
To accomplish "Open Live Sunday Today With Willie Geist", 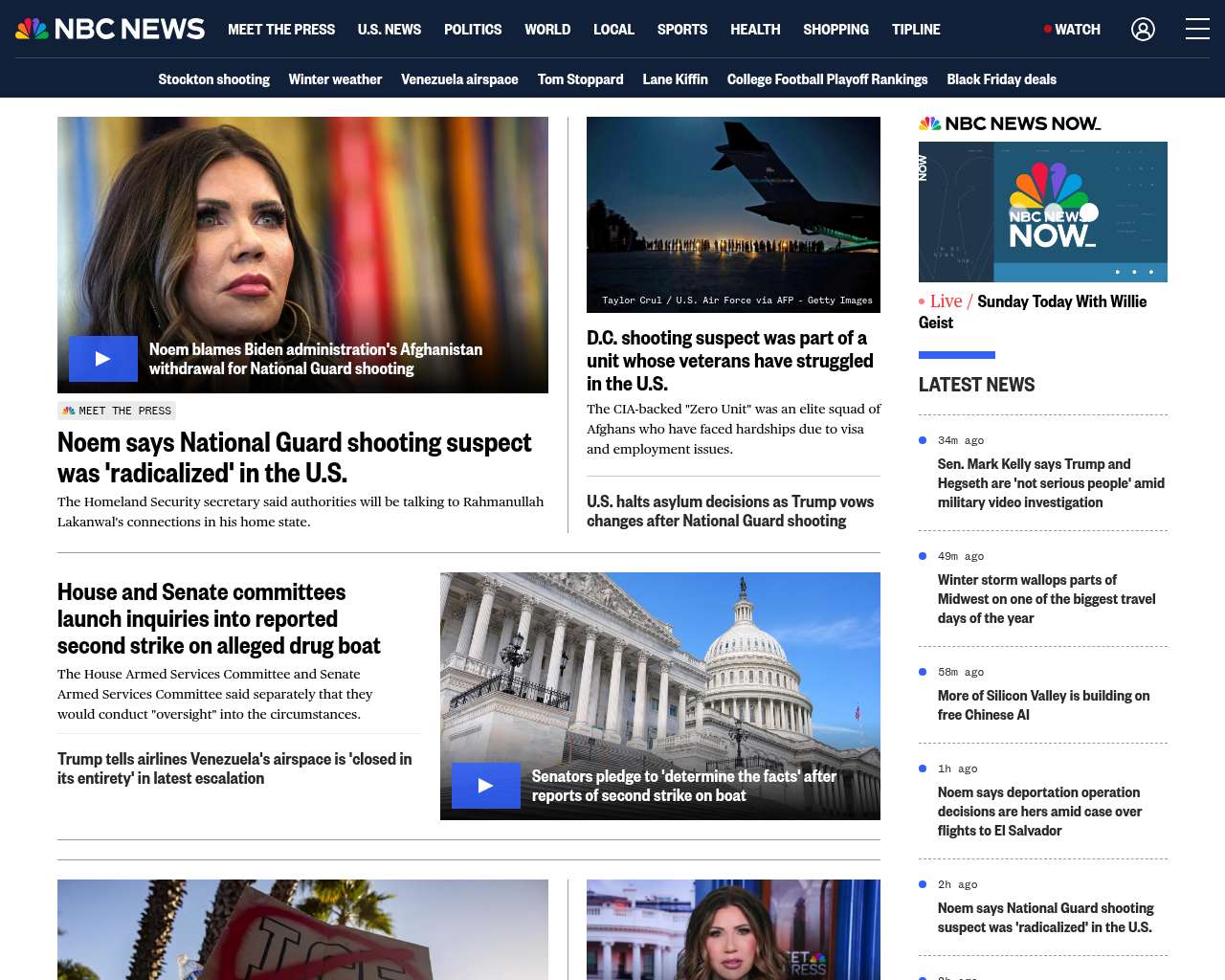I will pyautogui.click(x=1033, y=312).
